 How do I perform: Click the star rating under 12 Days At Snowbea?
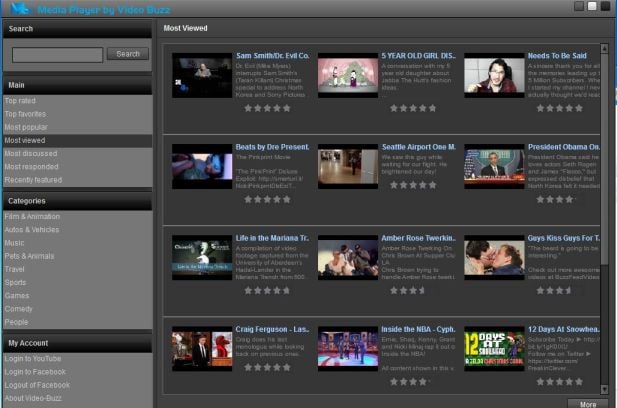click(x=560, y=382)
